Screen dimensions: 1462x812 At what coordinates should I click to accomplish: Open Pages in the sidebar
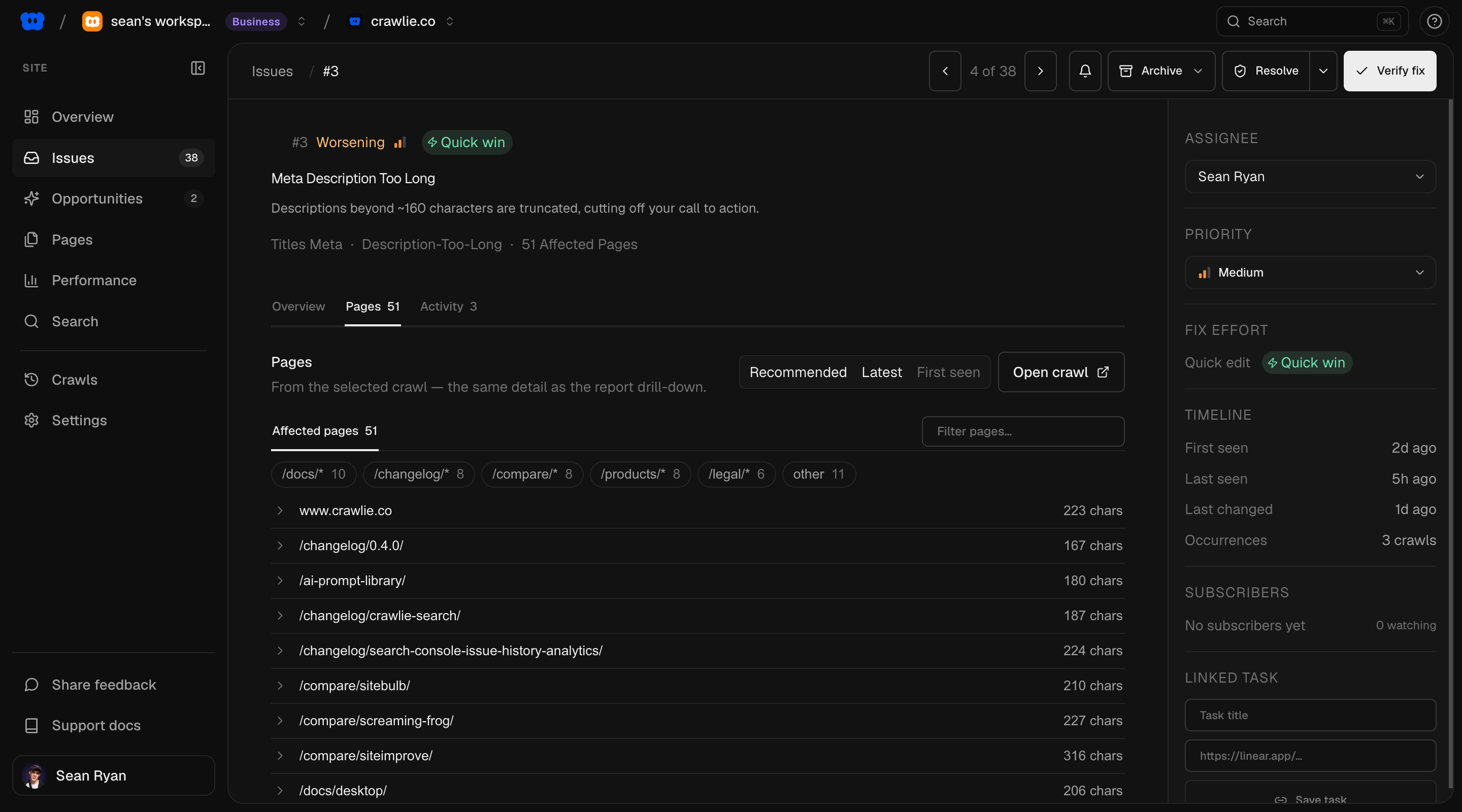tap(114, 240)
